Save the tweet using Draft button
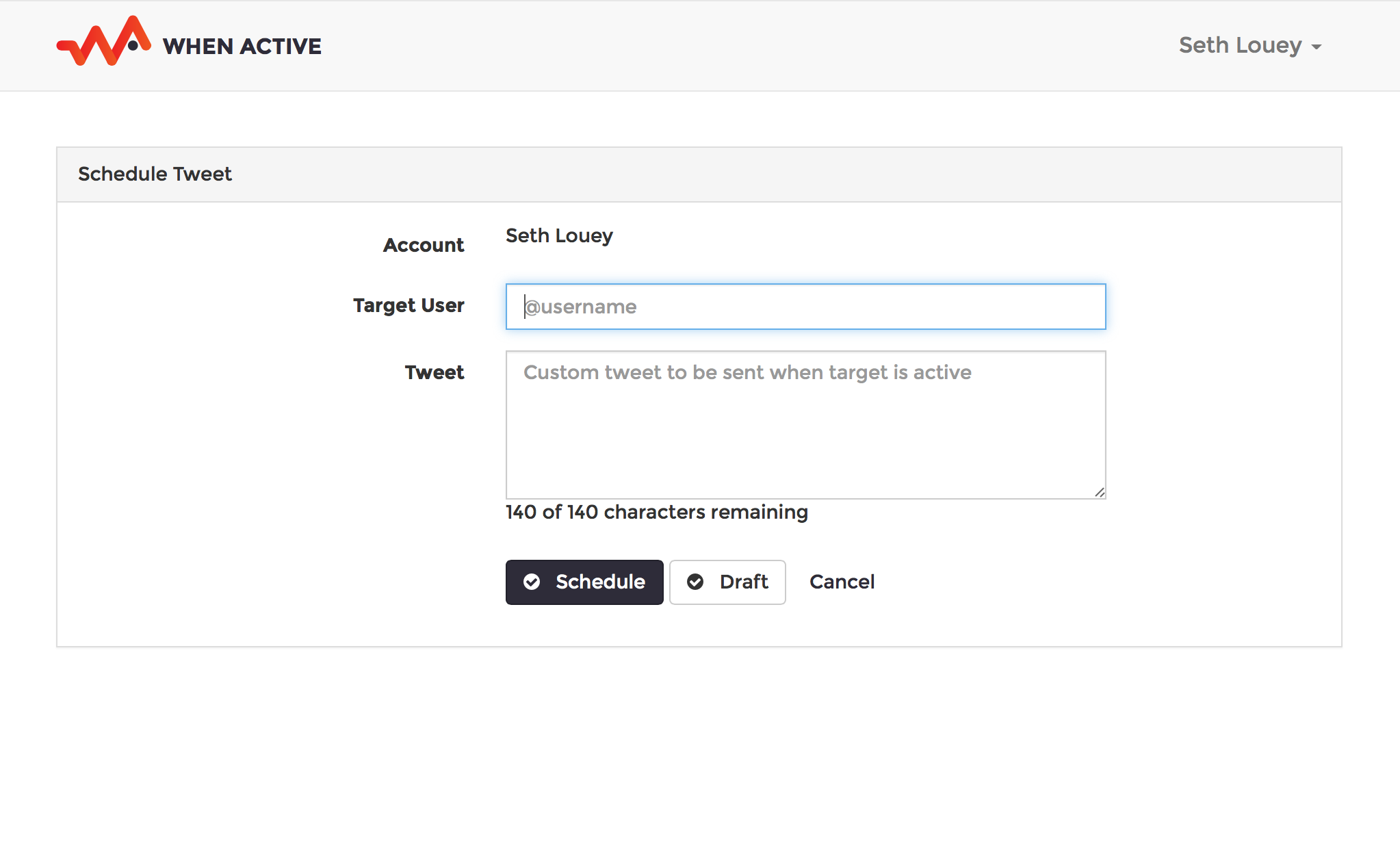 point(727,582)
